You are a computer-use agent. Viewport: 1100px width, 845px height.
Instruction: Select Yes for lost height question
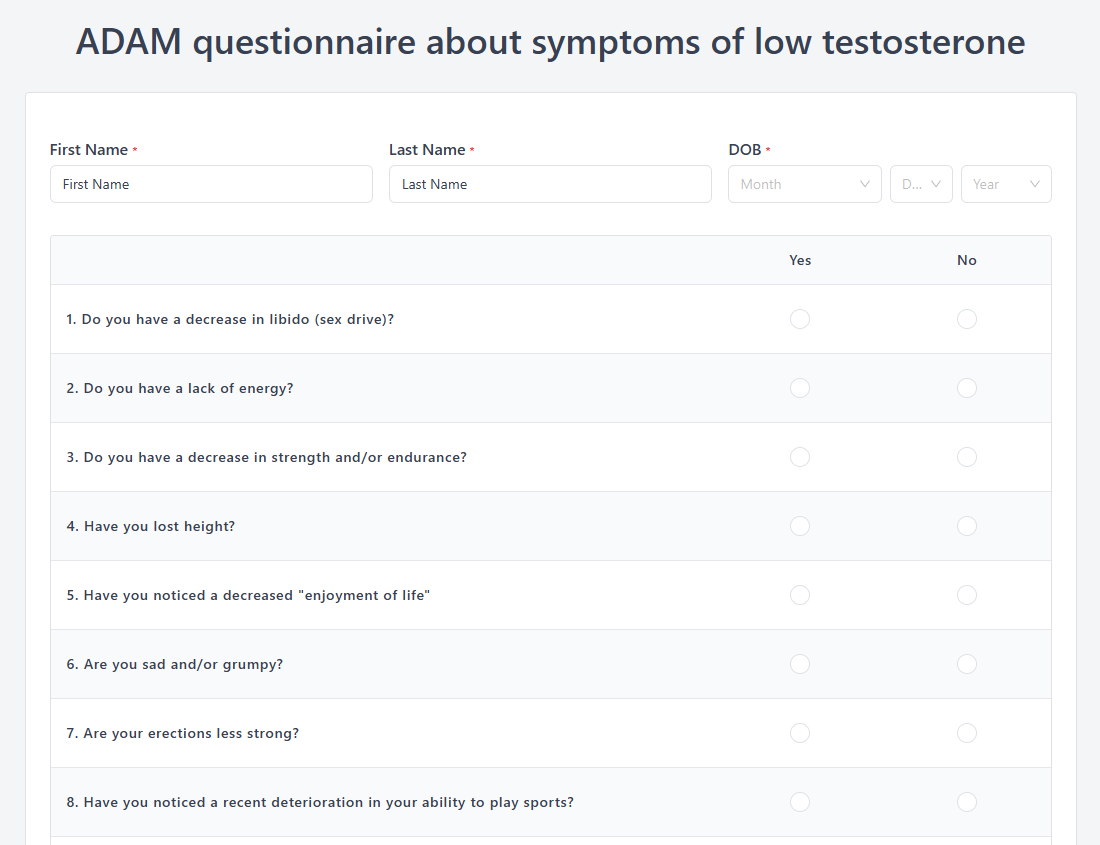click(x=800, y=526)
